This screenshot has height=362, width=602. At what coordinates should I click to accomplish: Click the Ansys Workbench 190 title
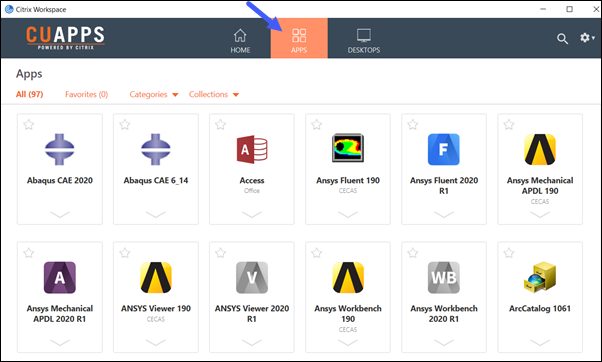(348, 314)
